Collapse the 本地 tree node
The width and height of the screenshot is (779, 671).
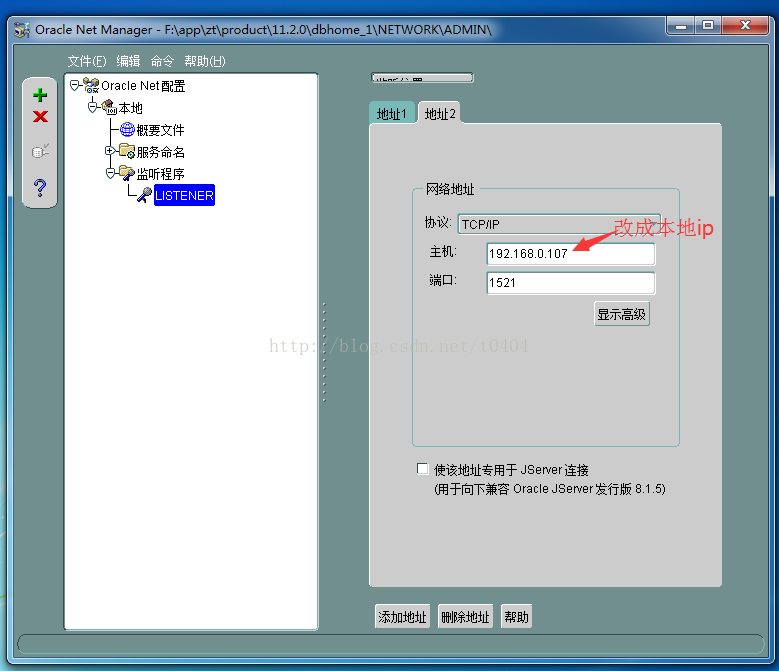92,107
